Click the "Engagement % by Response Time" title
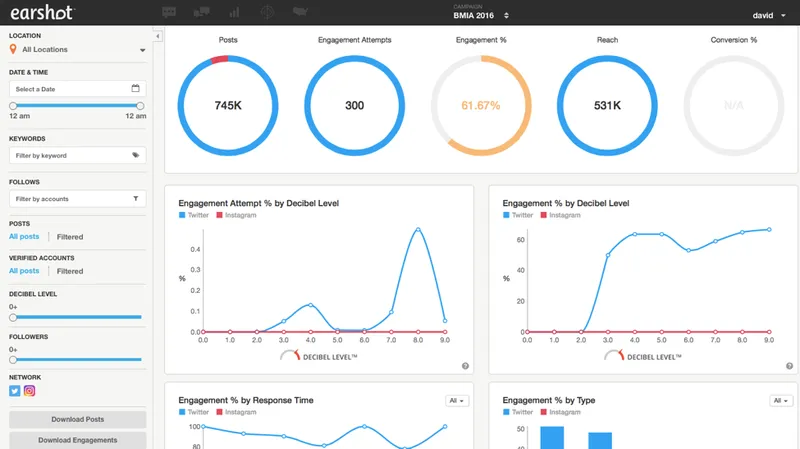 pos(246,401)
